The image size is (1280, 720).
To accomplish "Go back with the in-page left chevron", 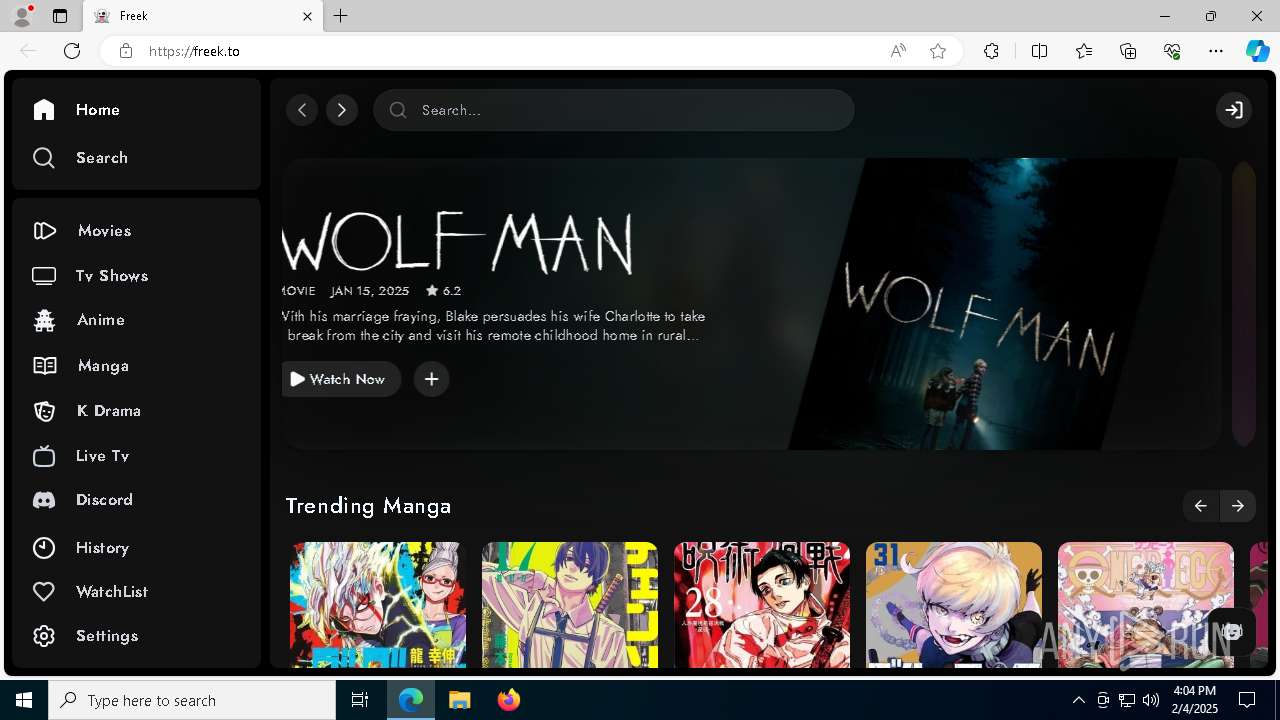I will point(302,110).
